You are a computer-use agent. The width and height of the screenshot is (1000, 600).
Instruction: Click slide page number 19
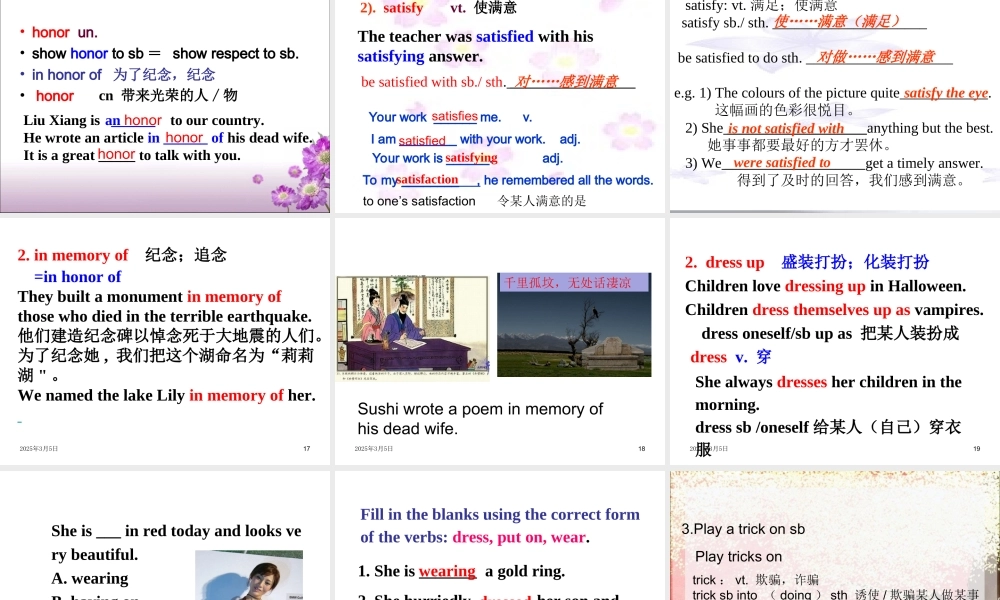pyautogui.click(x=977, y=449)
